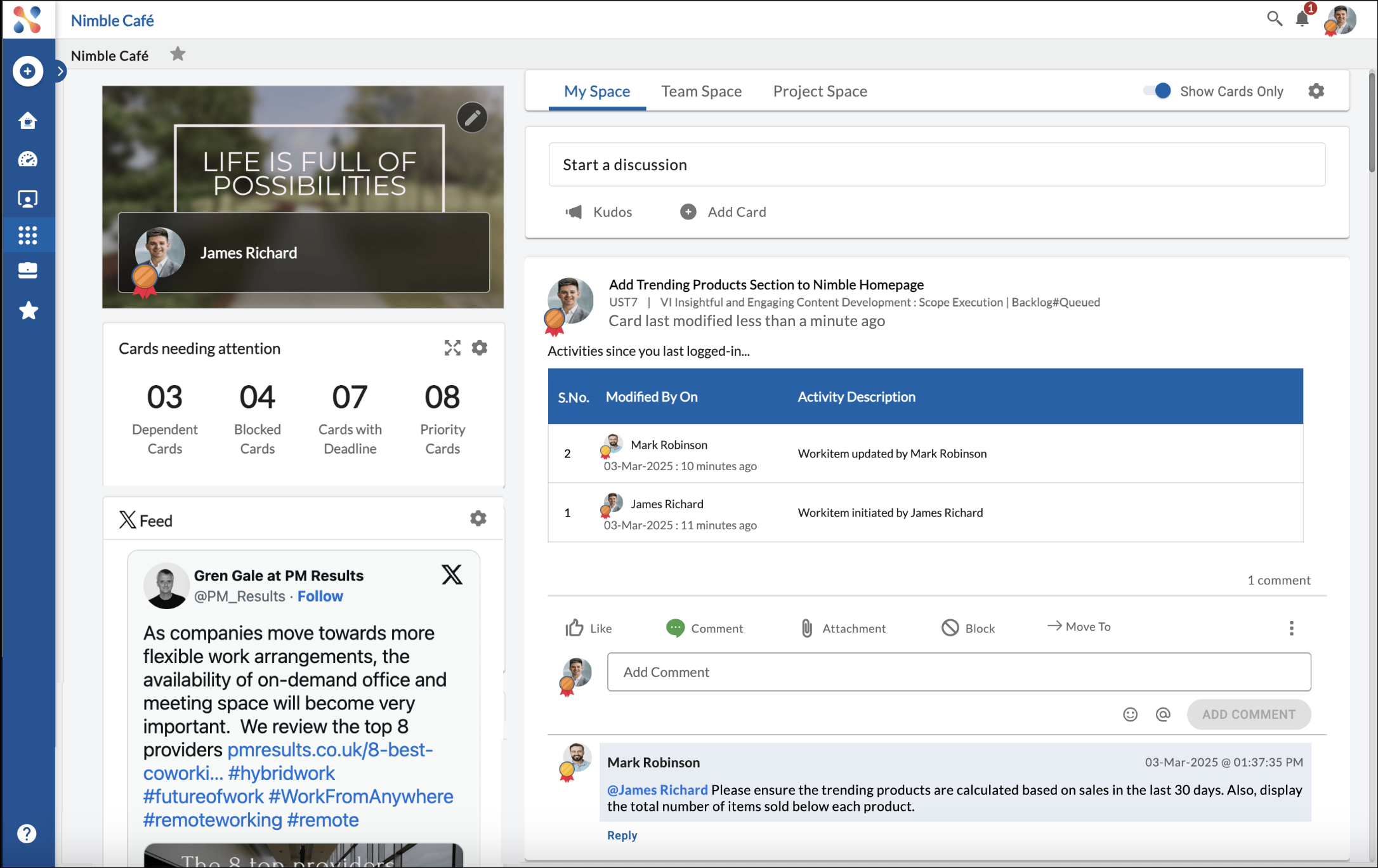
Task: Toggle favorite star next to Nimble Café
Action: 178,55
